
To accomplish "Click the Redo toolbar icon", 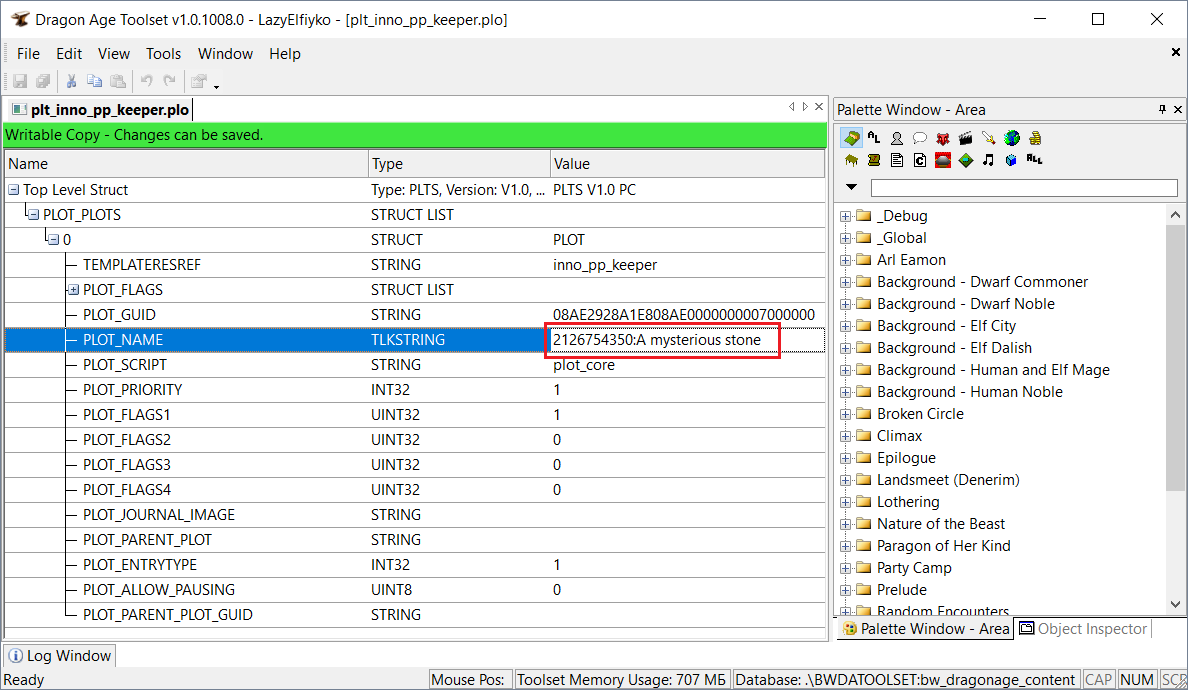I will [x=170, y=81].
